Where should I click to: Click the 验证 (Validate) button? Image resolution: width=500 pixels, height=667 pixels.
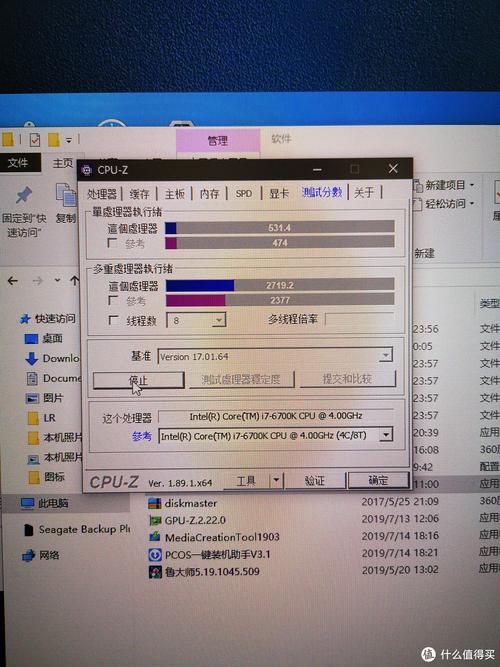click(314, 480)
